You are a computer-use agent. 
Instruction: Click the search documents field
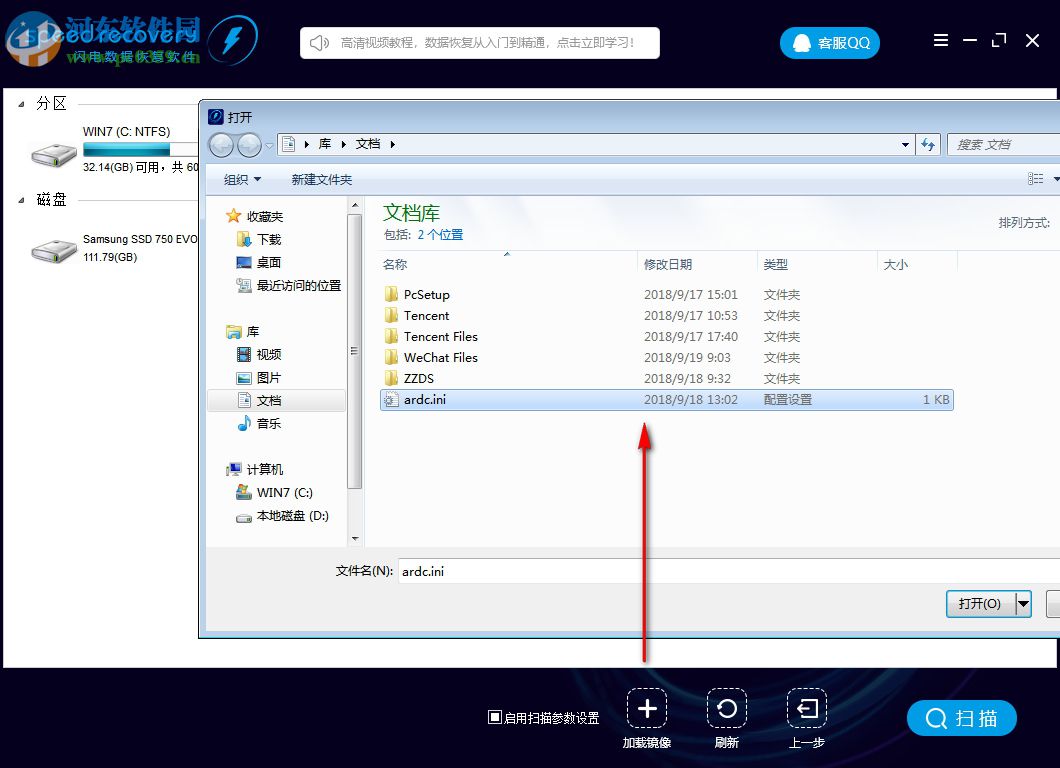pos(1003,145)
